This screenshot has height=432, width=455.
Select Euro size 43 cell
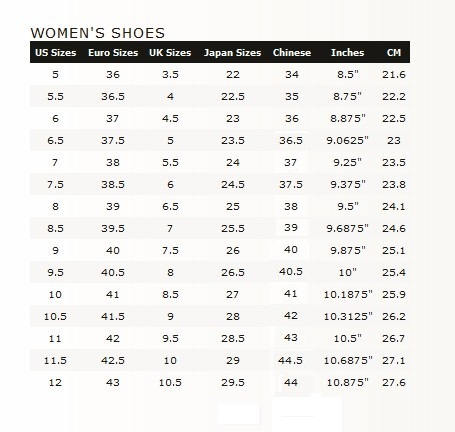click(113, 382)
